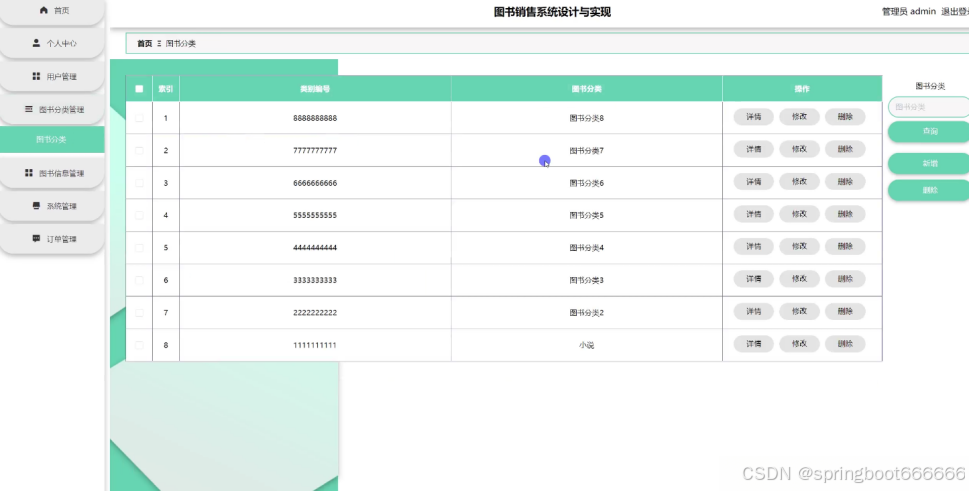
Task: Click the icon beside 系统管理
Action: (x=36, y=206)
